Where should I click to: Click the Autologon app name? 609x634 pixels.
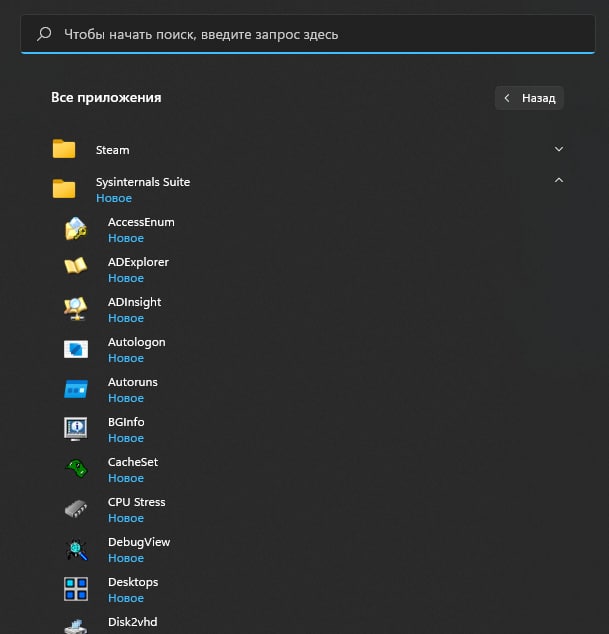[x=137, y=342]
